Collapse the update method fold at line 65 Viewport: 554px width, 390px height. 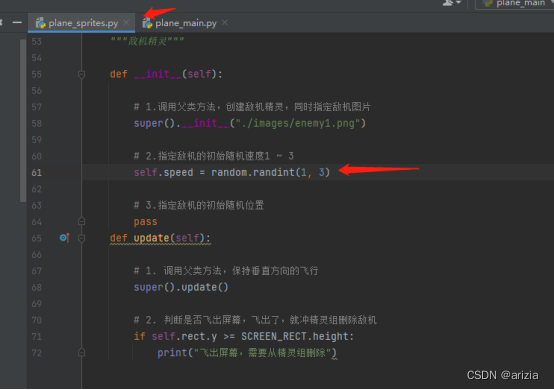tap(81, 238)
